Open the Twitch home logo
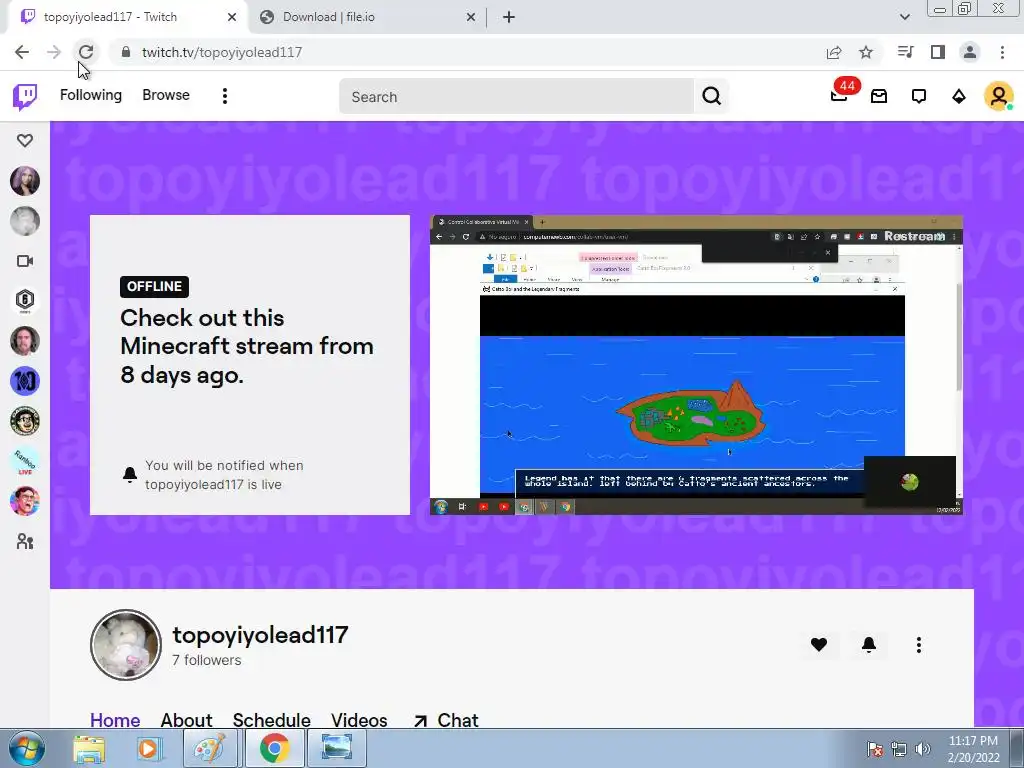The width and height of the screenshot is (1024, 768). click(25, 97)
